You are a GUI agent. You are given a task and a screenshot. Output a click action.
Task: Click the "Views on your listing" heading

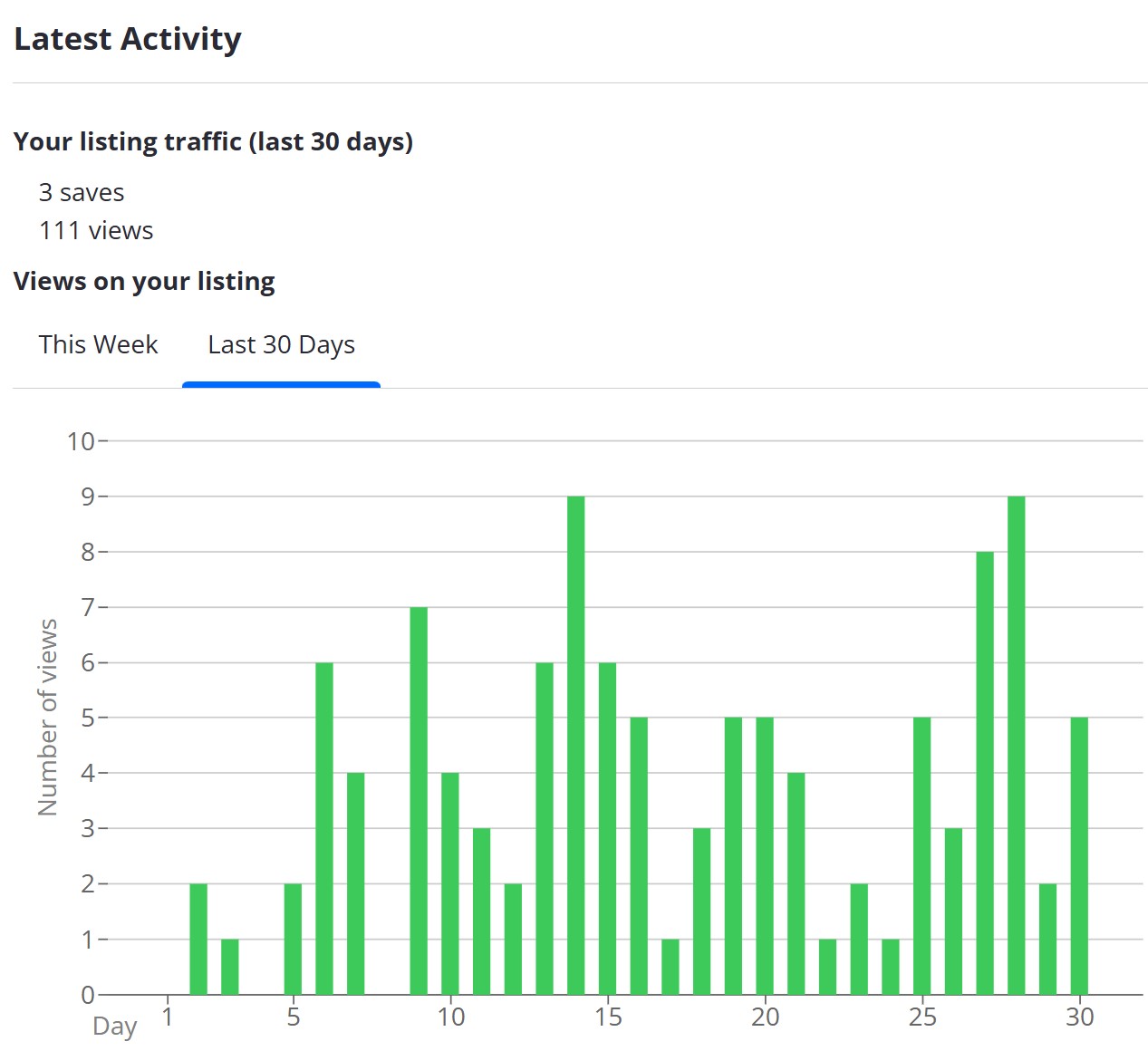[x=144, y=282]
